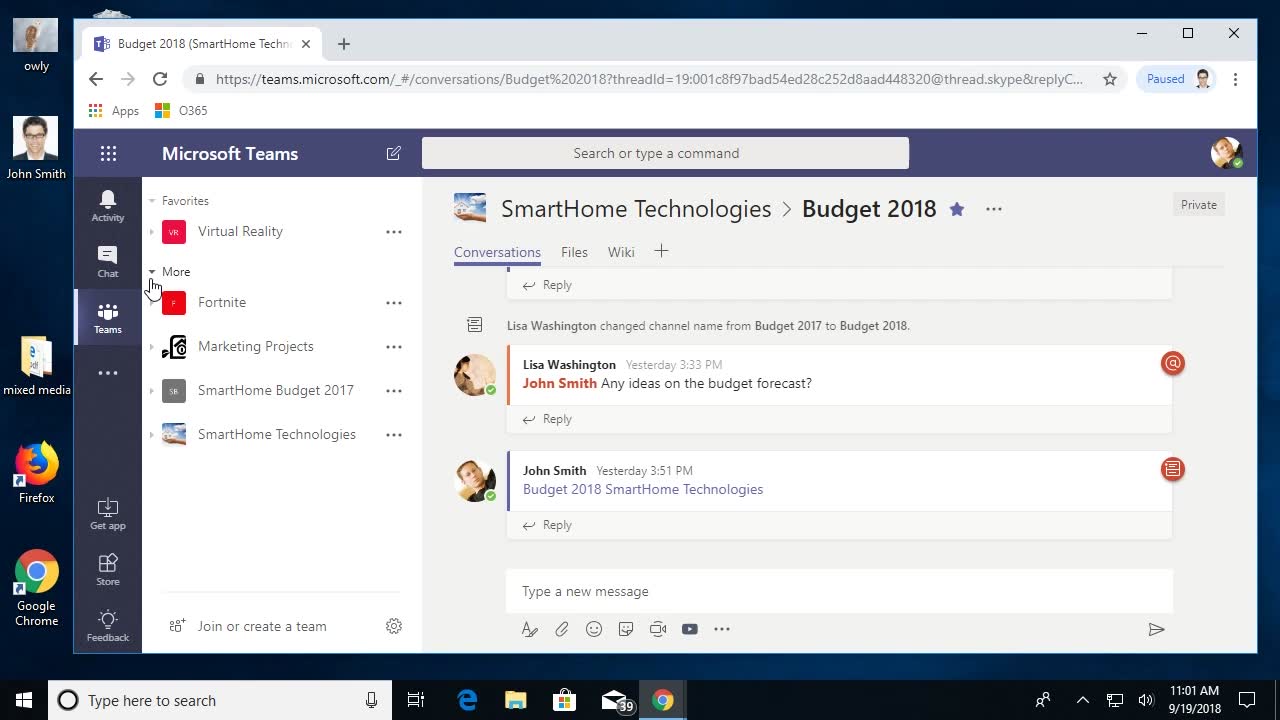The height and width of the screenshot is (720, 1280).
Task: Expand the Virtual Reality team
Action: click(152, 232)
